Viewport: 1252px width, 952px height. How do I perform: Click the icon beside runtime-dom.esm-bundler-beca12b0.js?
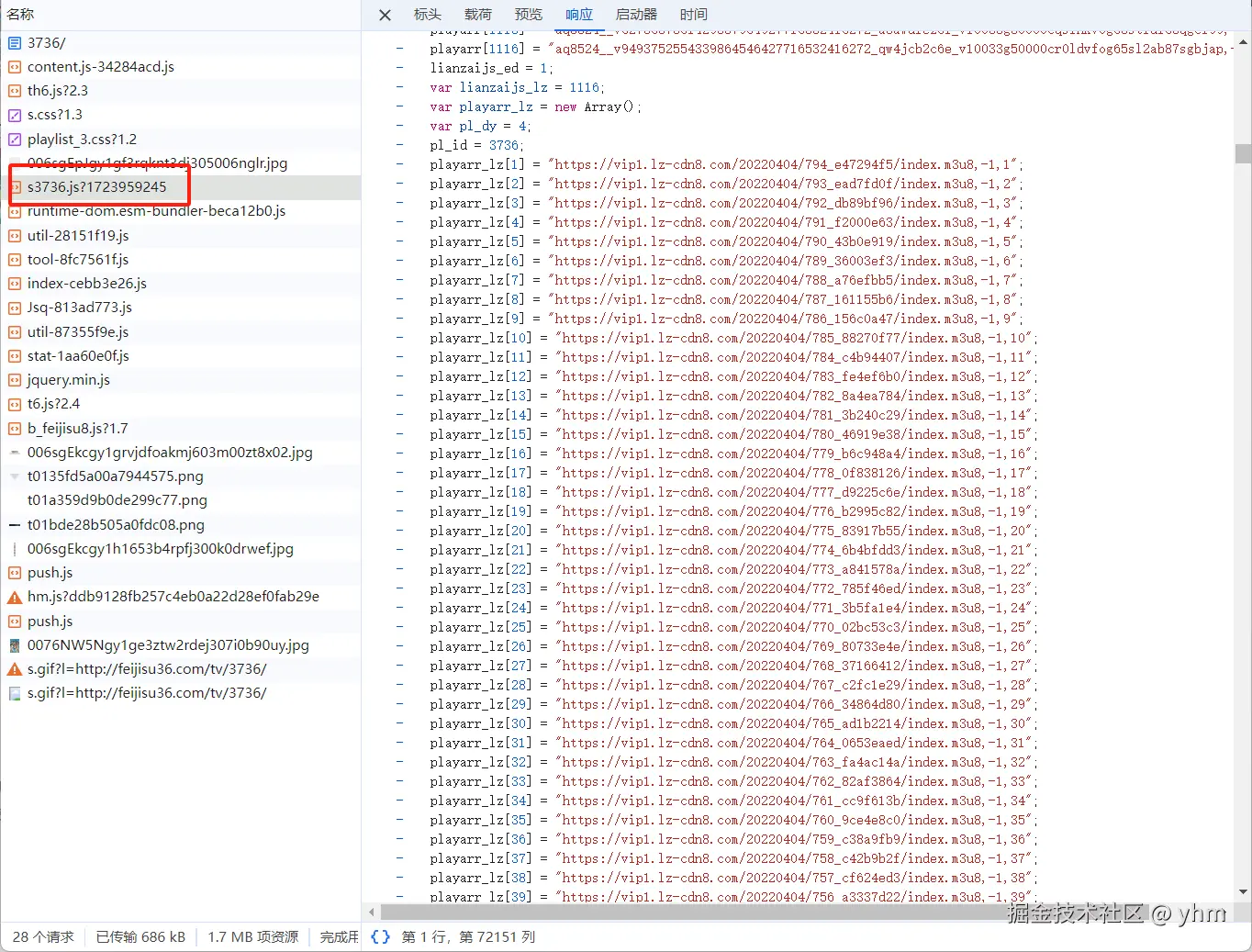point(15,211)
